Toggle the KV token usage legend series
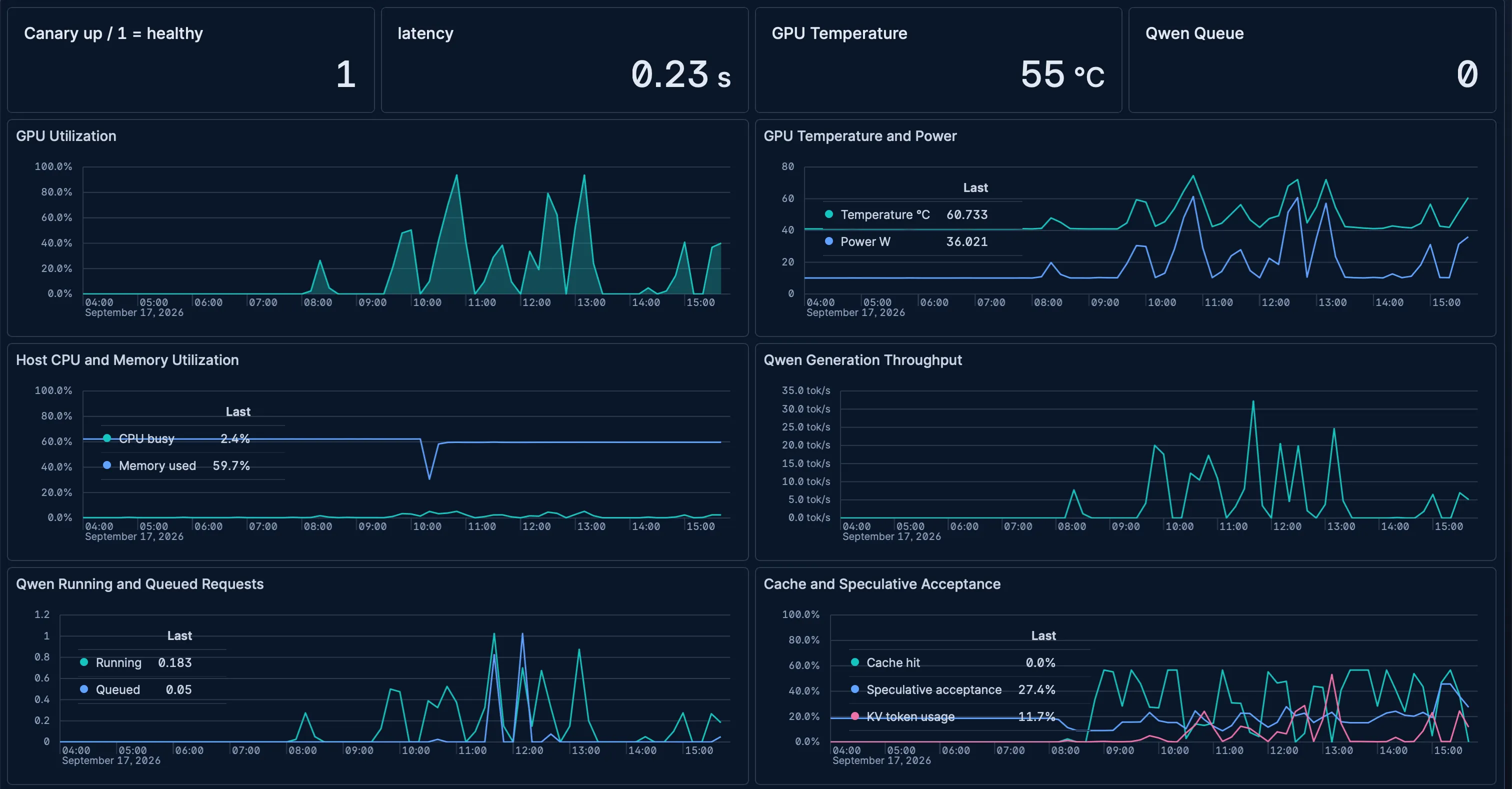The image size is (1512, 789). click(x=910, y=717)
